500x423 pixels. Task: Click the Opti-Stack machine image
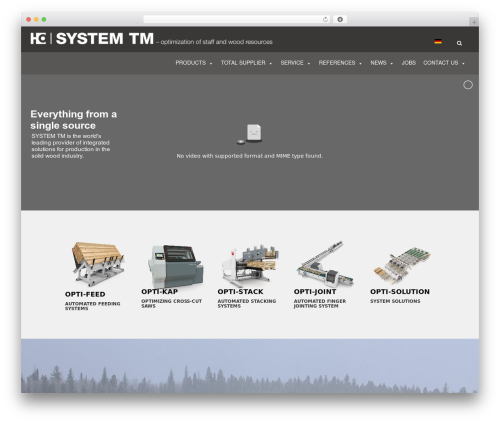click(x=251, y=266)
